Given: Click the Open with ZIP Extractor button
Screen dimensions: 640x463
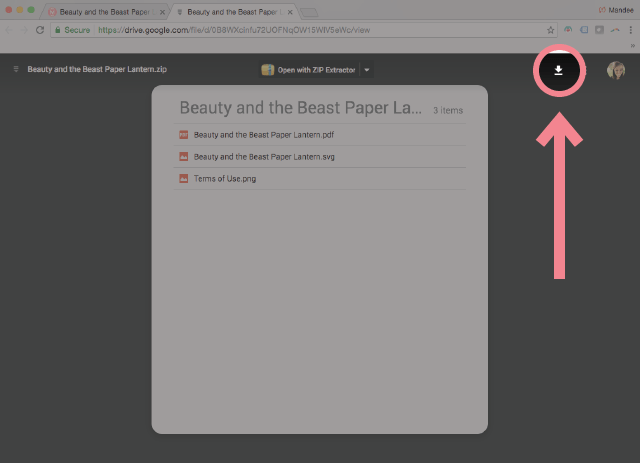Looking at the screenshot, I should click(x=309, y=70).
